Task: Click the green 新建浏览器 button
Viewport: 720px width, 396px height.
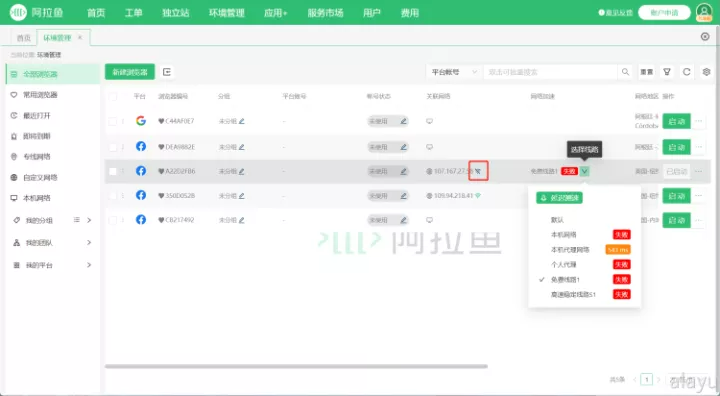Action: pyautogui.click(x=130, y=72)
